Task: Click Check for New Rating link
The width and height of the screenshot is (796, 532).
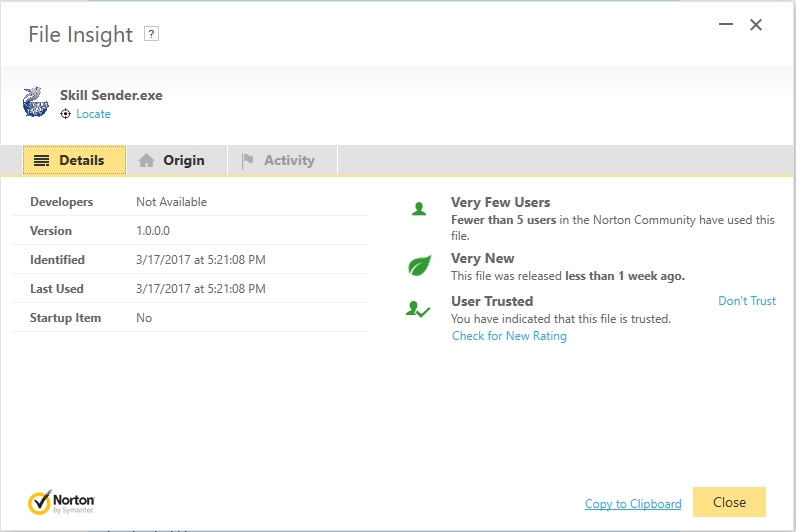Action: [509, 336]
